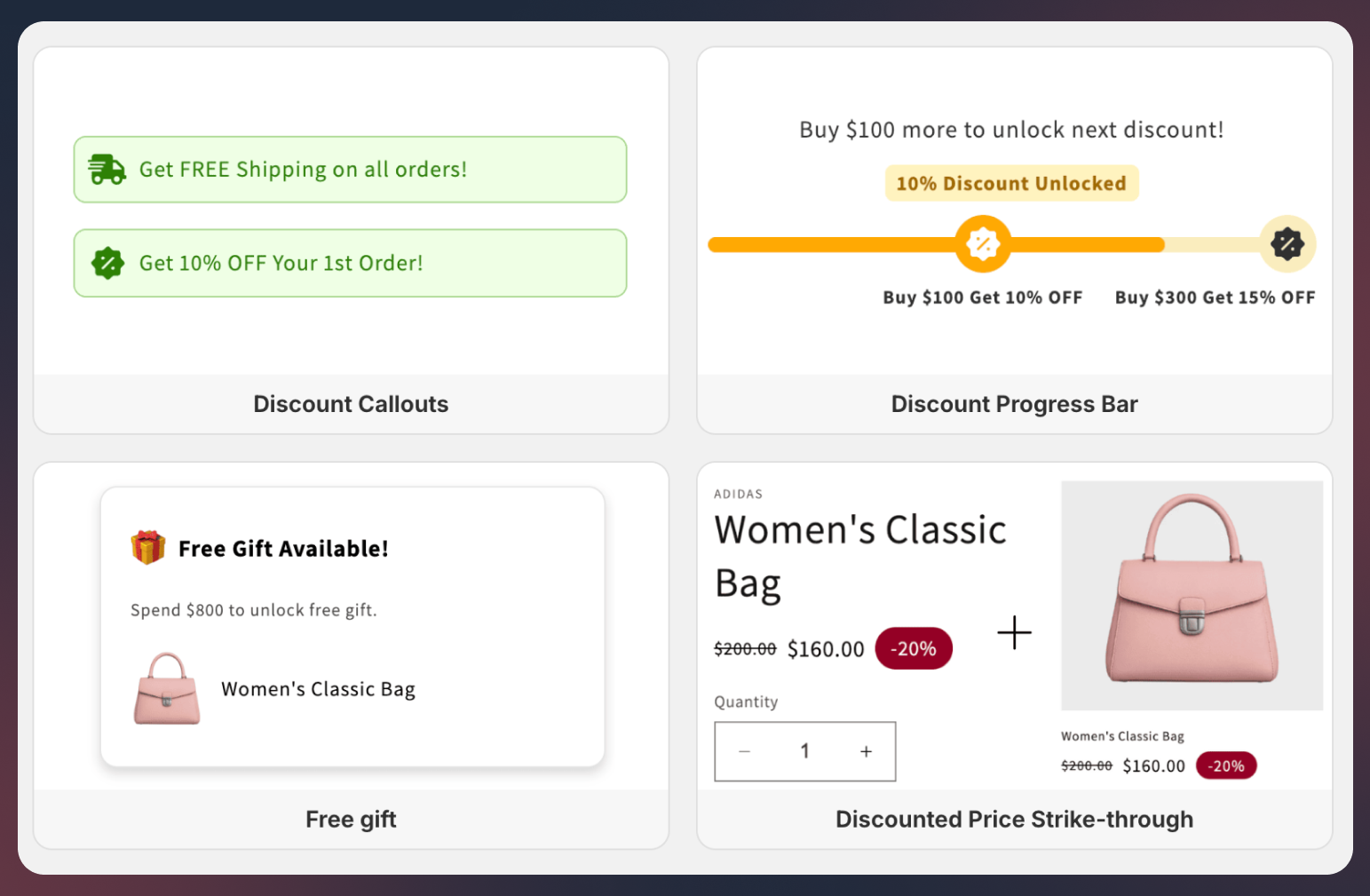Click the large plus sign between products
The image size is (1370, 896).
[1014, 633]
